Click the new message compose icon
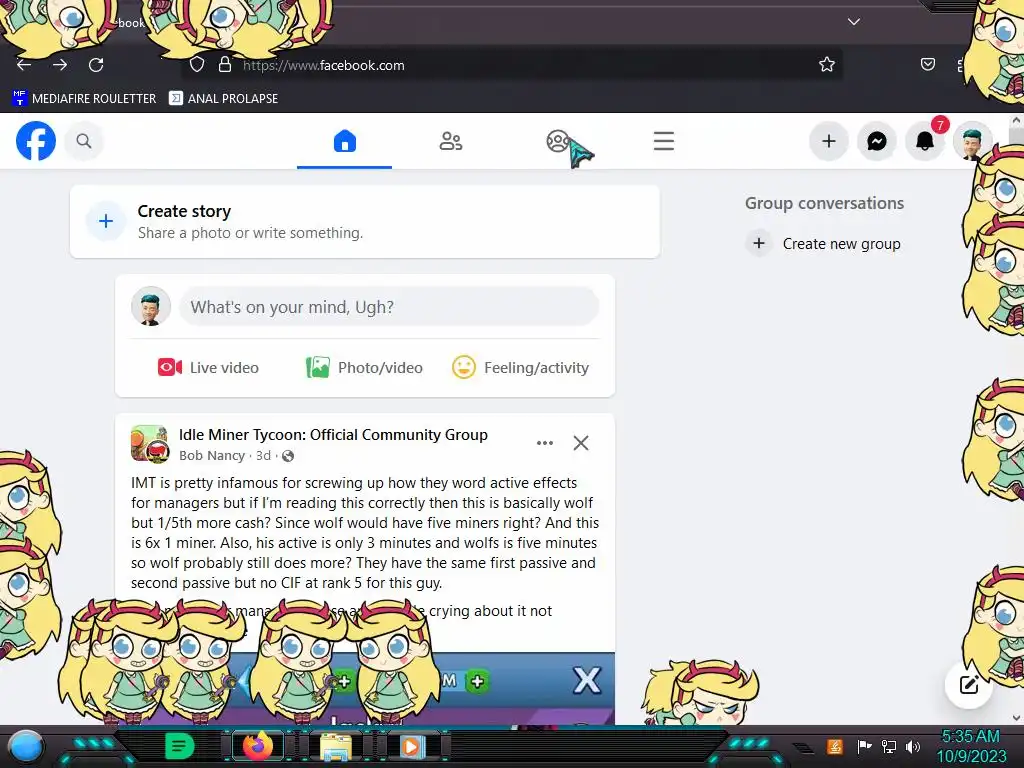1024x768 pixels. (968, 684)
